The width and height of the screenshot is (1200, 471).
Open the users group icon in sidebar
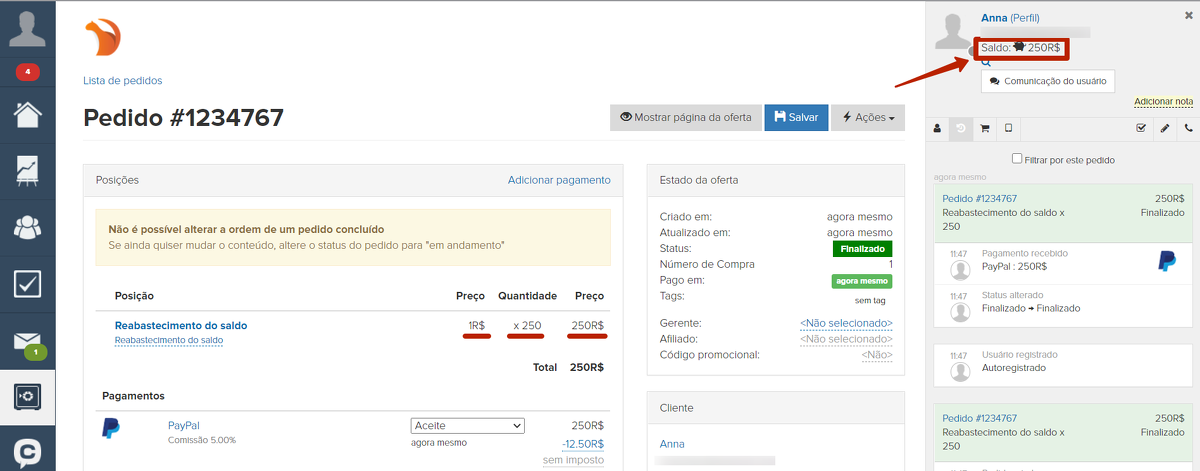(27, 227)
